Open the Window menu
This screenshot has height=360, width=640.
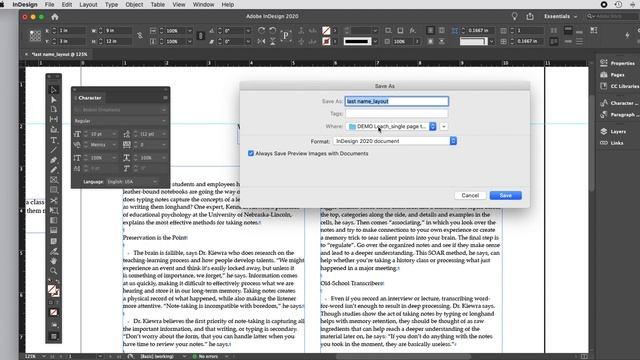point(203,4)
